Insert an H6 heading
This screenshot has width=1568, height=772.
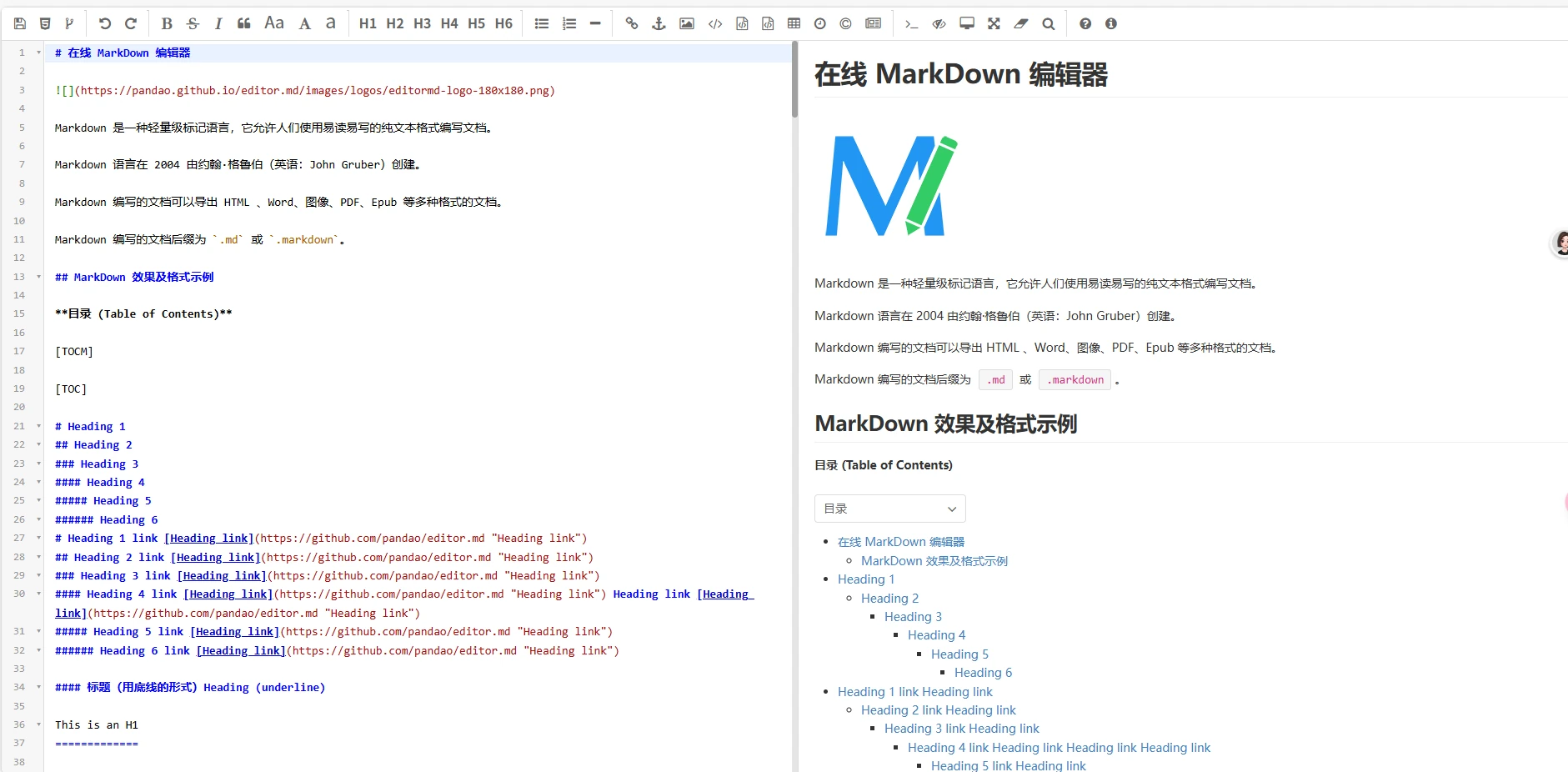[x=503, y=23]
